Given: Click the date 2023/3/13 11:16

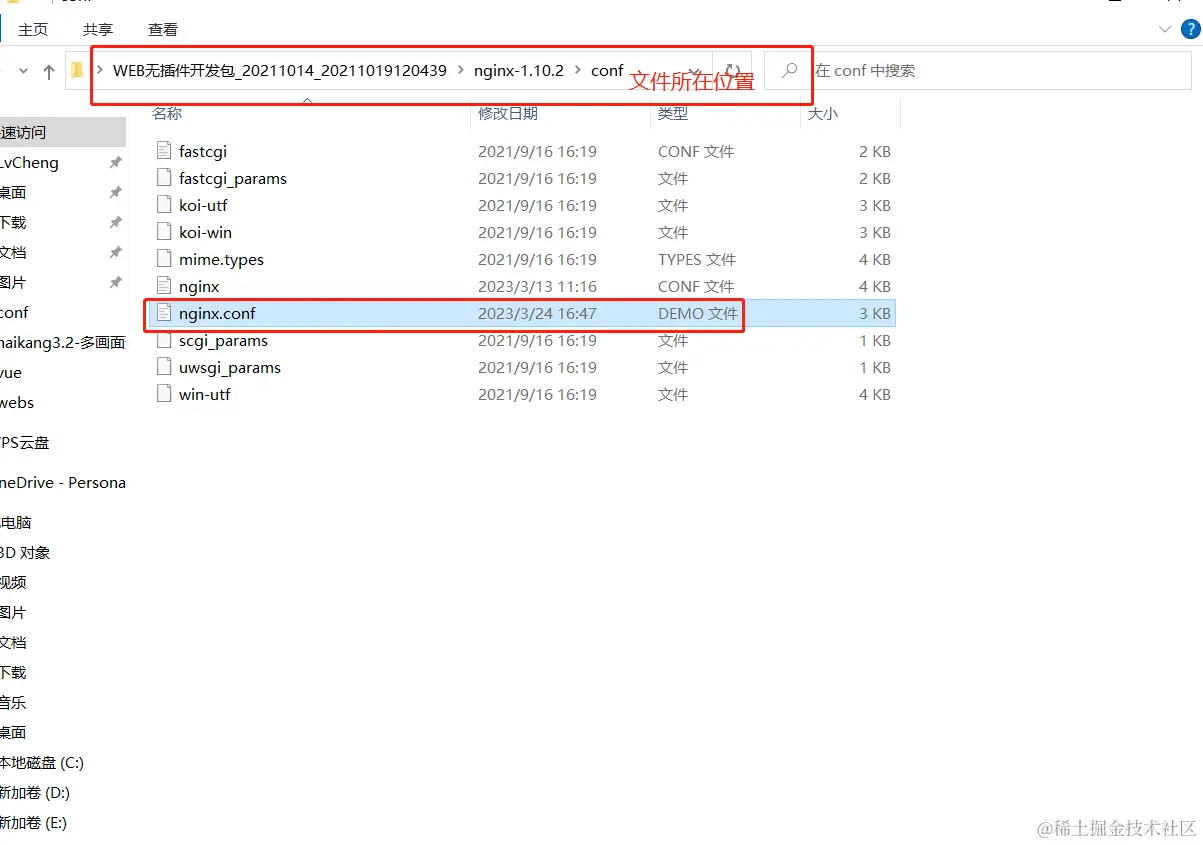Looking at the screenshot, I should [537, 286].
